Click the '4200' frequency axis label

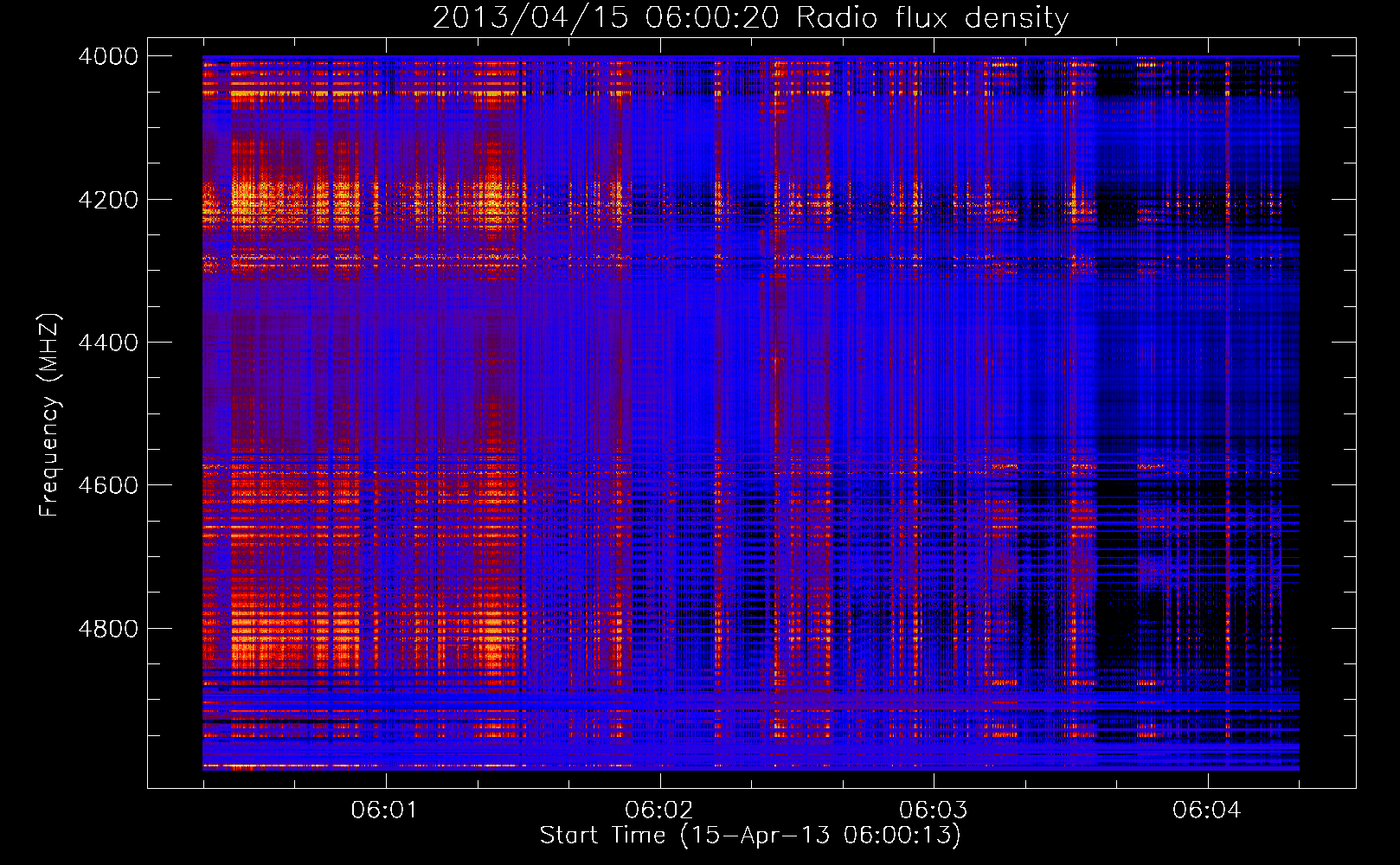[108, 200]
